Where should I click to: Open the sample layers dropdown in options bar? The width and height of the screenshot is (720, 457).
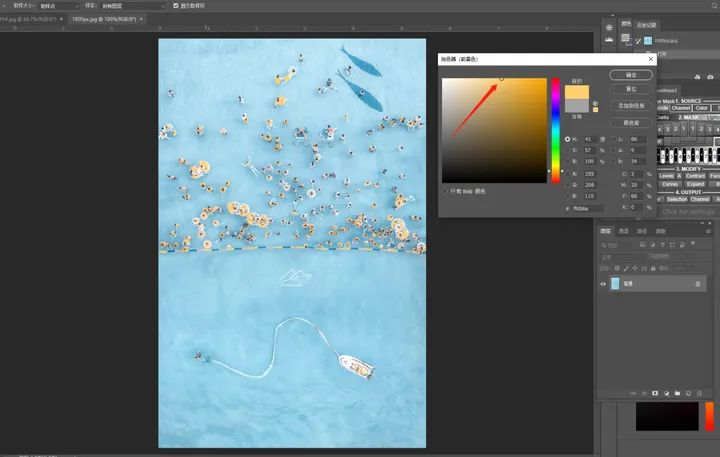click(x=133, y=6)
